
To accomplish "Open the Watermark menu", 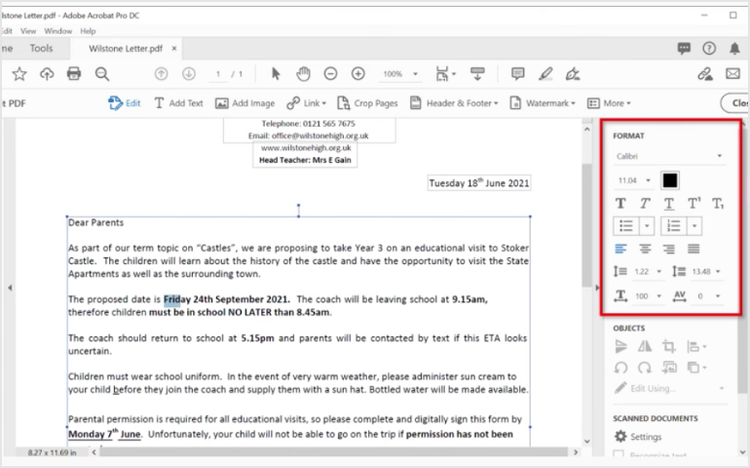I will (x=542, y=103).
